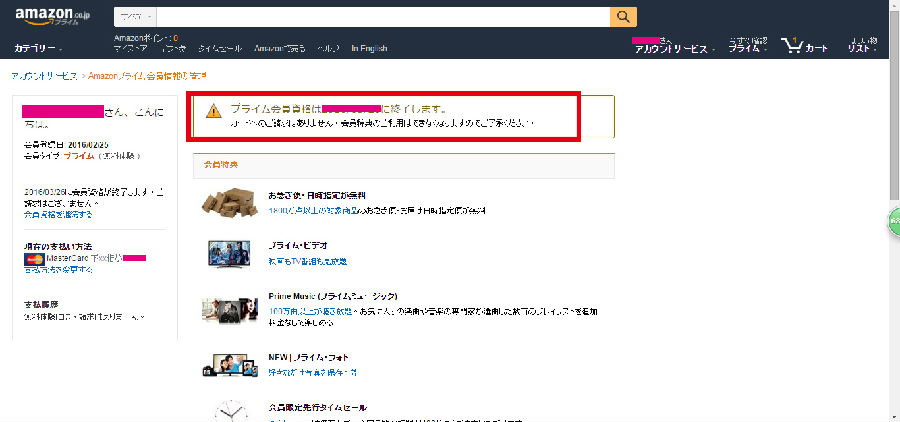Switch to In English
The image size is (900, 422).
click(369, 49)
